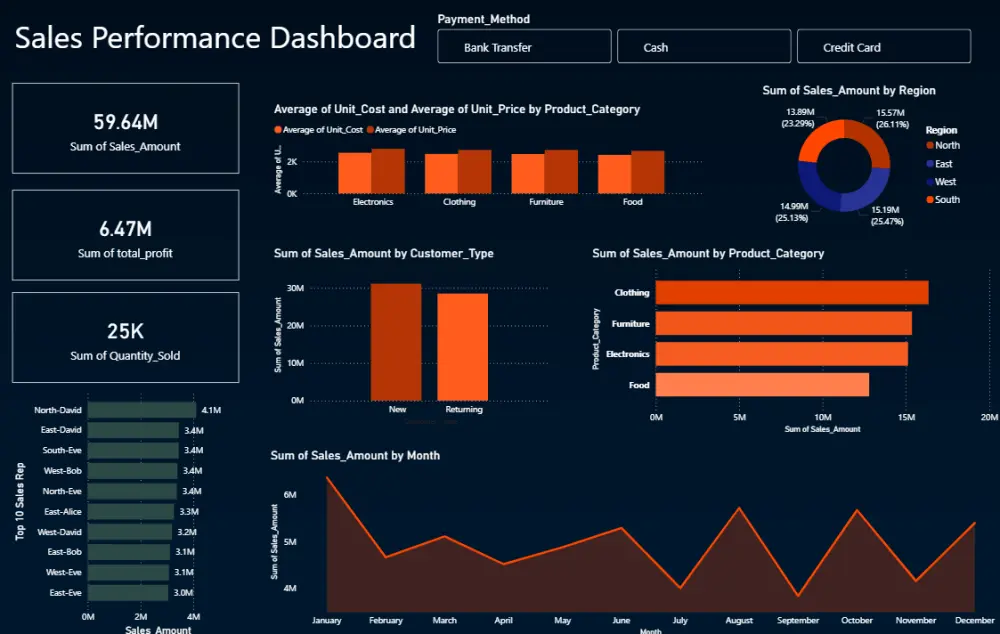Select South in the Region legend

point(945,199)
